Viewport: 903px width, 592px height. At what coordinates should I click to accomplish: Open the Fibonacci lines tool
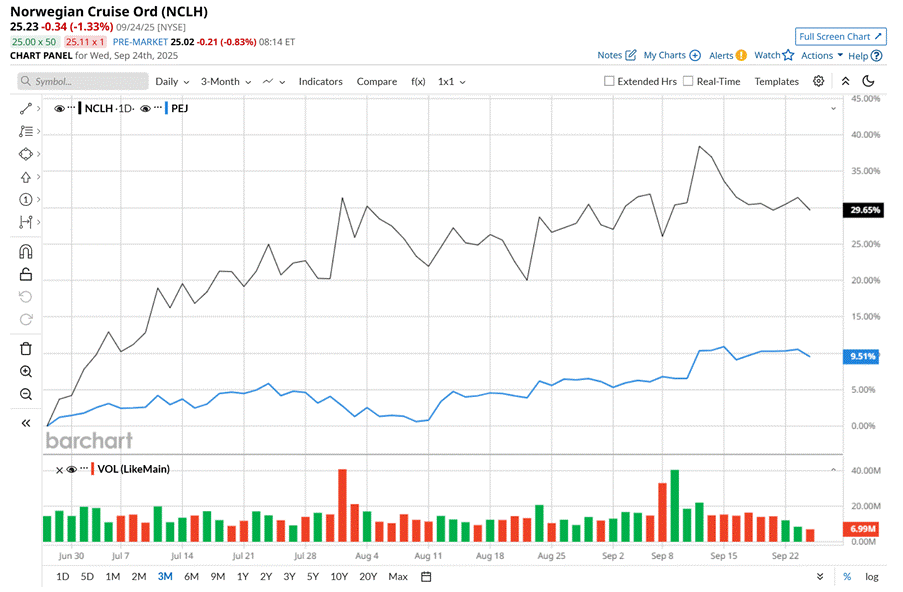point(25,131)
